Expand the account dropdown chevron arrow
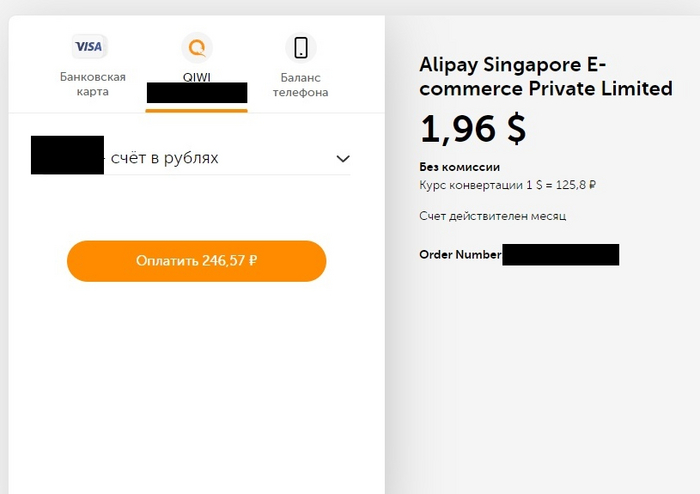The height and width of the screenshot is (494, 700). point(343,158)
